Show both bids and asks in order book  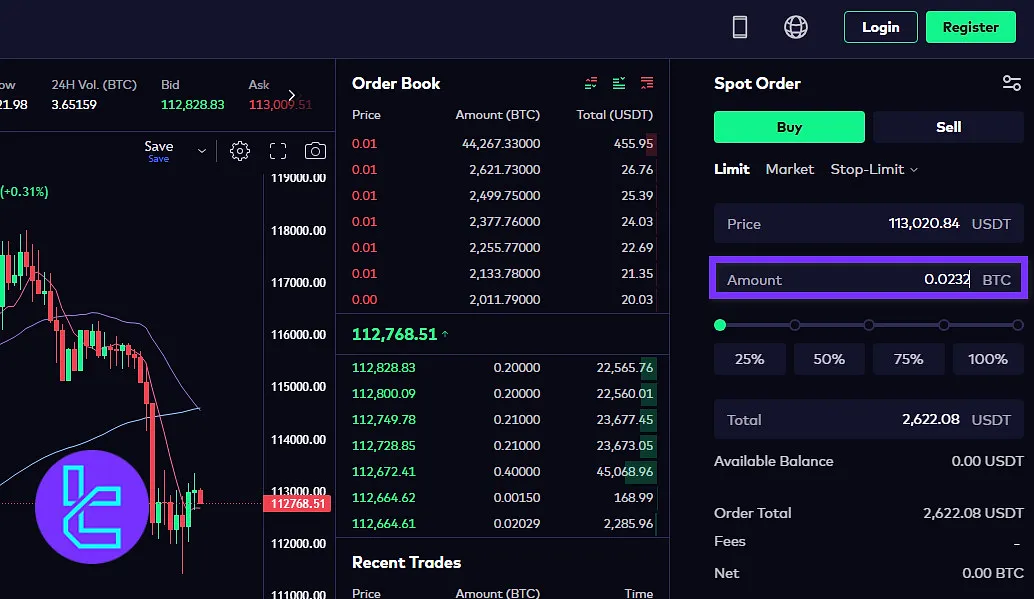point(592,83)
